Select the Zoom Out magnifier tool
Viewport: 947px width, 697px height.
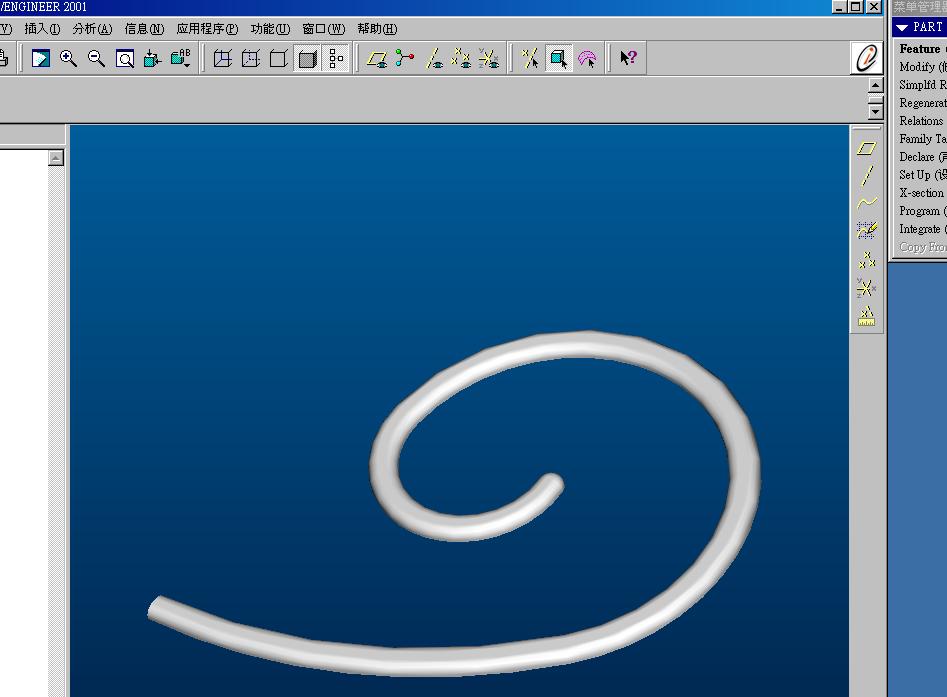(x=96, y=59)
